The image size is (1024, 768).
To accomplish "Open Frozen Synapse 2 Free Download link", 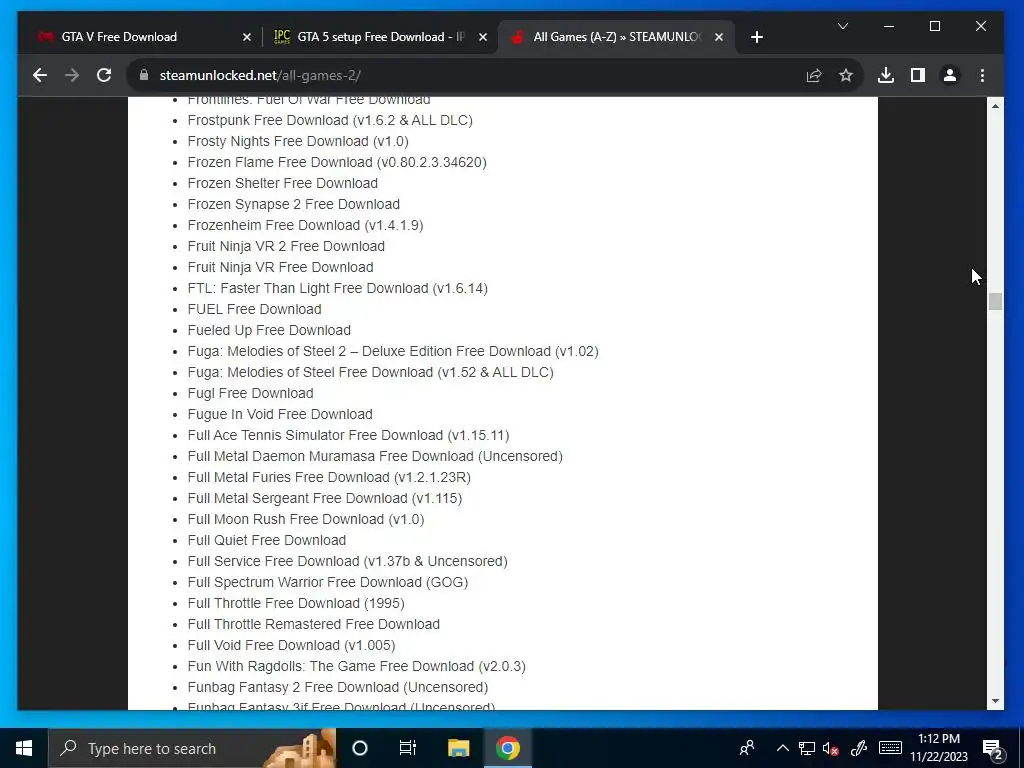I will [294, 204].
